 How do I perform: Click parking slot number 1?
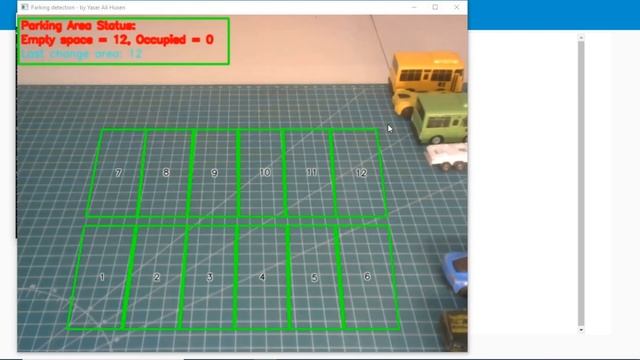click(x=102, y=277)
